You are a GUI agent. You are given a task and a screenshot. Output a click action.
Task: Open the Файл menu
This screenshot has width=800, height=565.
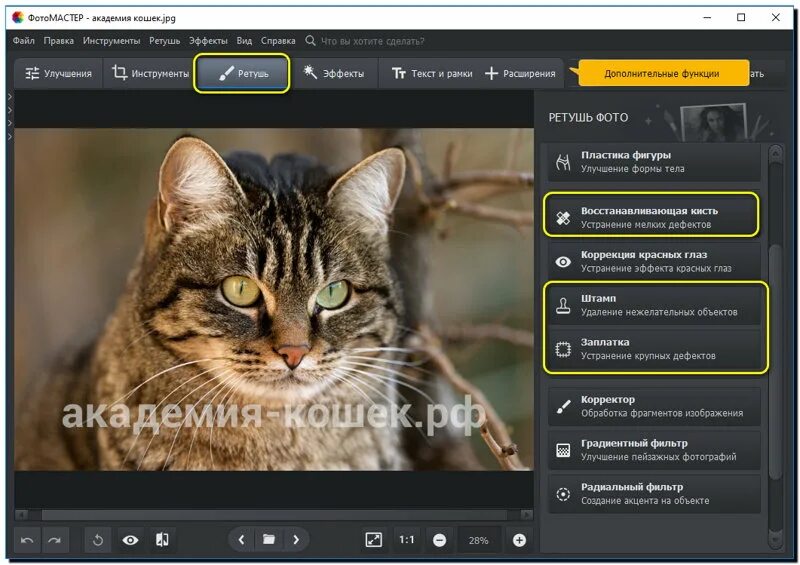[x=23, y=41]
